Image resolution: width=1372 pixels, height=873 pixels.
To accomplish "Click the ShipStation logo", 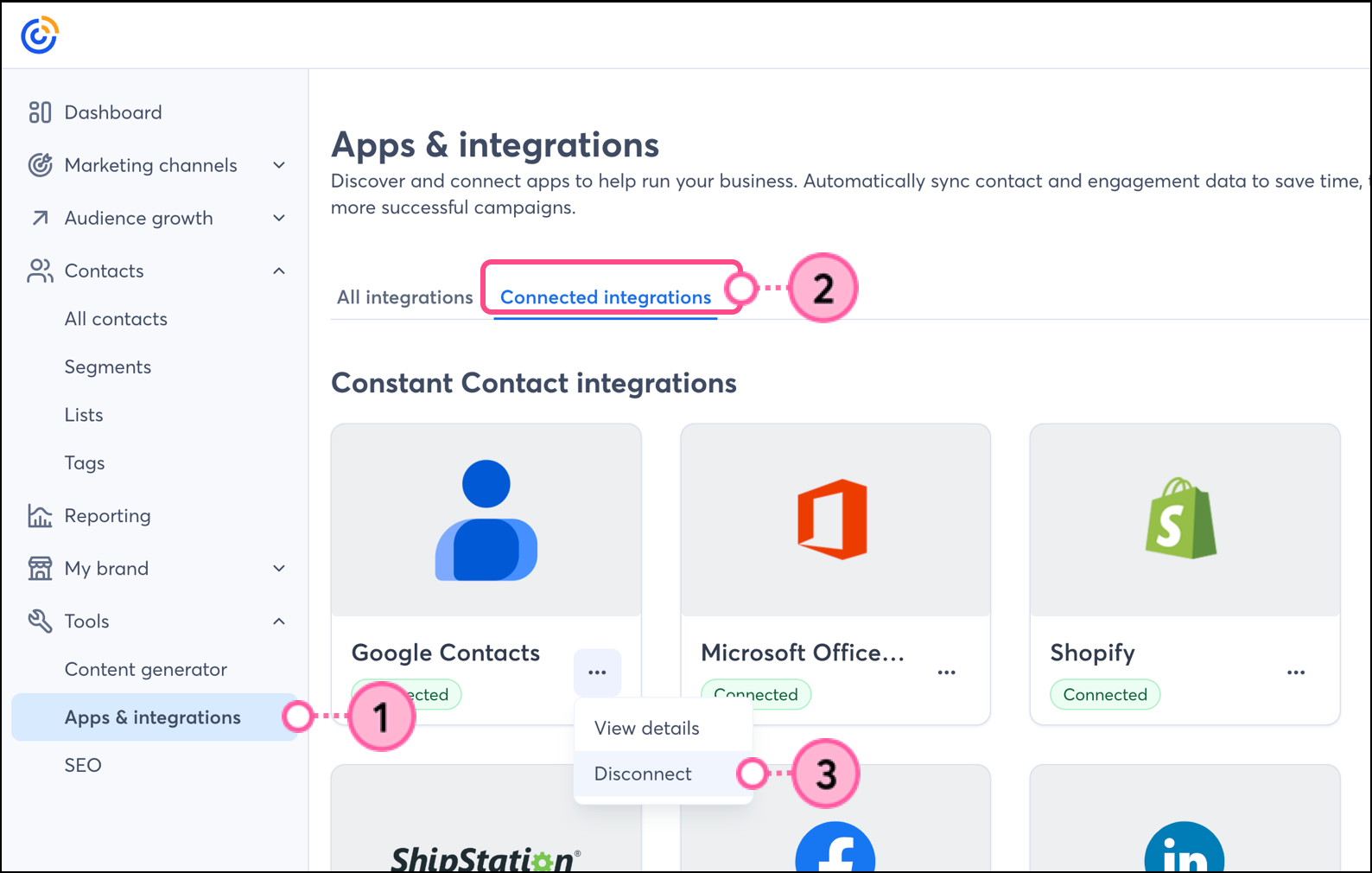I will (486, 858).
